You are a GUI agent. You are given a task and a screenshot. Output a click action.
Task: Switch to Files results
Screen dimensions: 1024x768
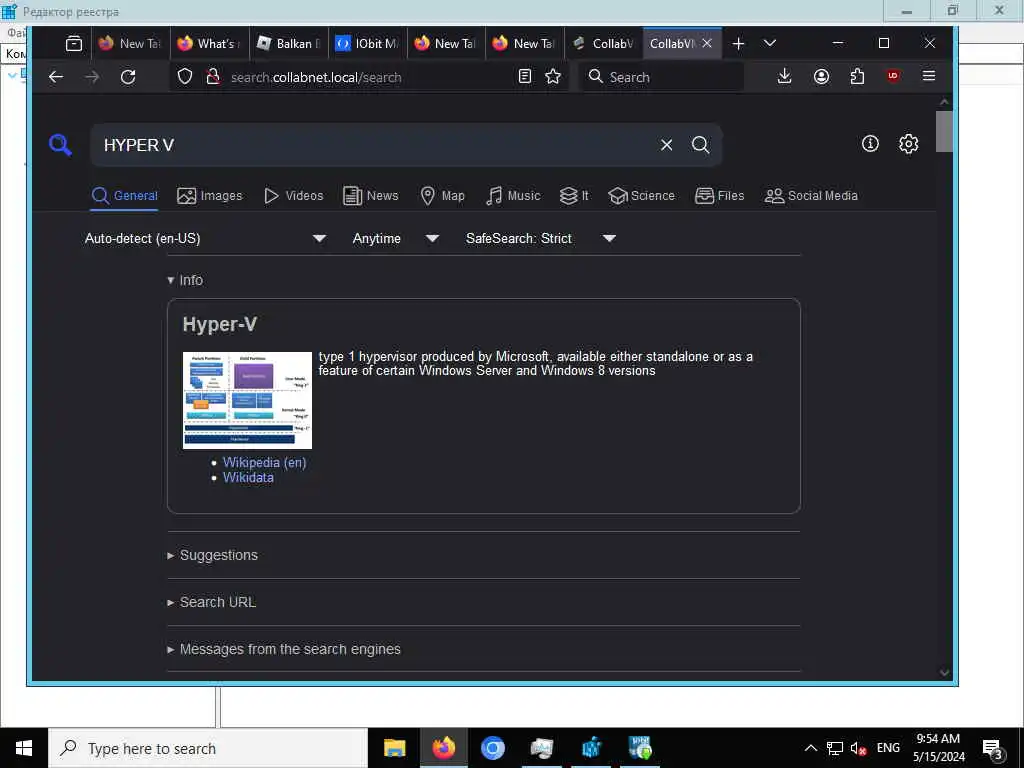[x=720, y=196]
